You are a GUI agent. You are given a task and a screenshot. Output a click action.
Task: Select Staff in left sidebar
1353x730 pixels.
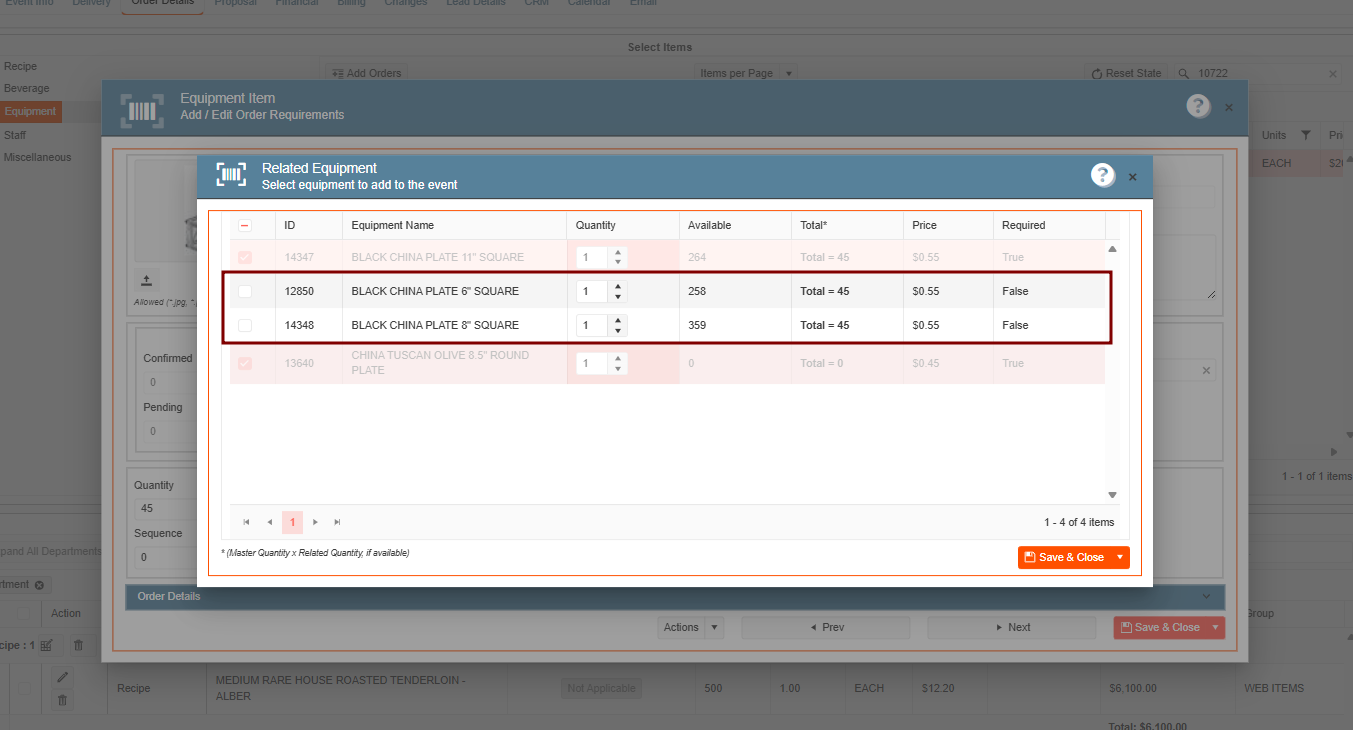point(15,135)
